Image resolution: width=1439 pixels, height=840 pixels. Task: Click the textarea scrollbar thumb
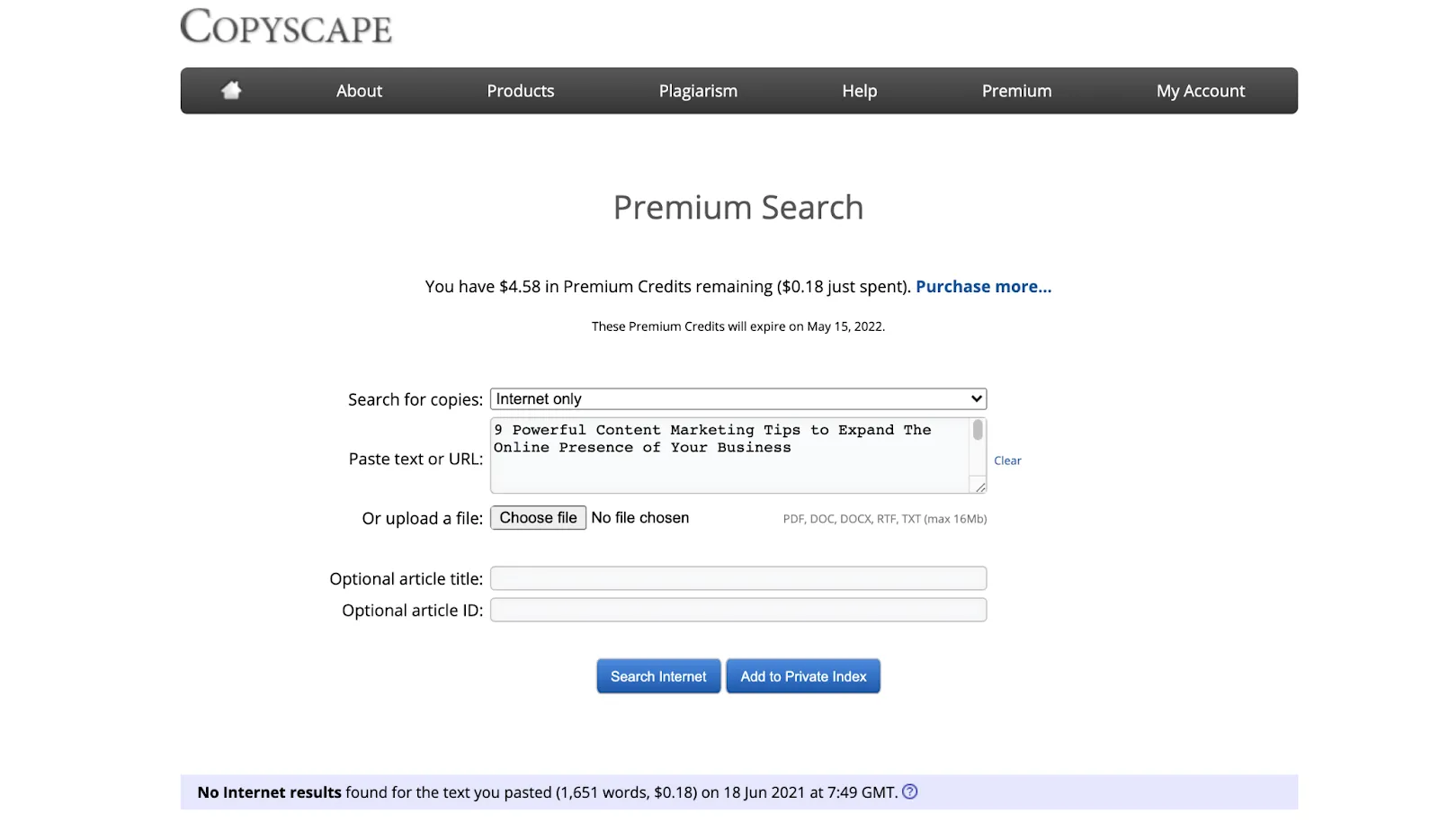click(x=978, y=430)
